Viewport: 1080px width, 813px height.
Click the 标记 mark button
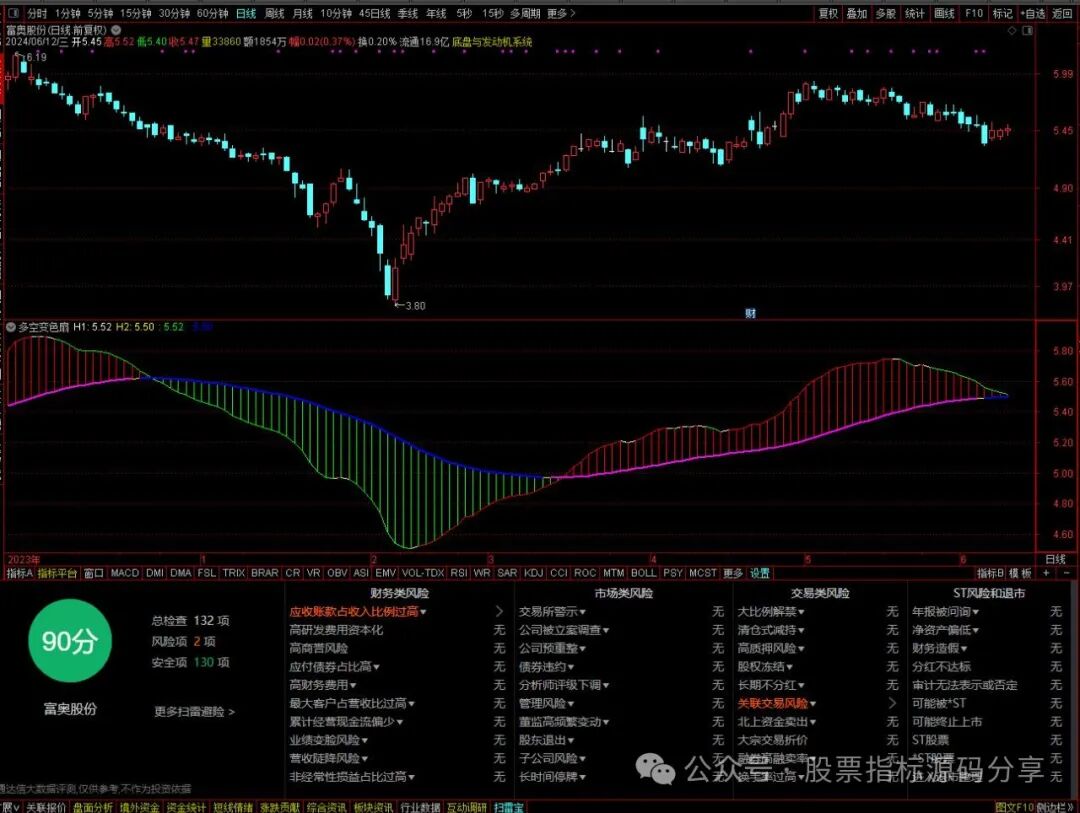1002,13
